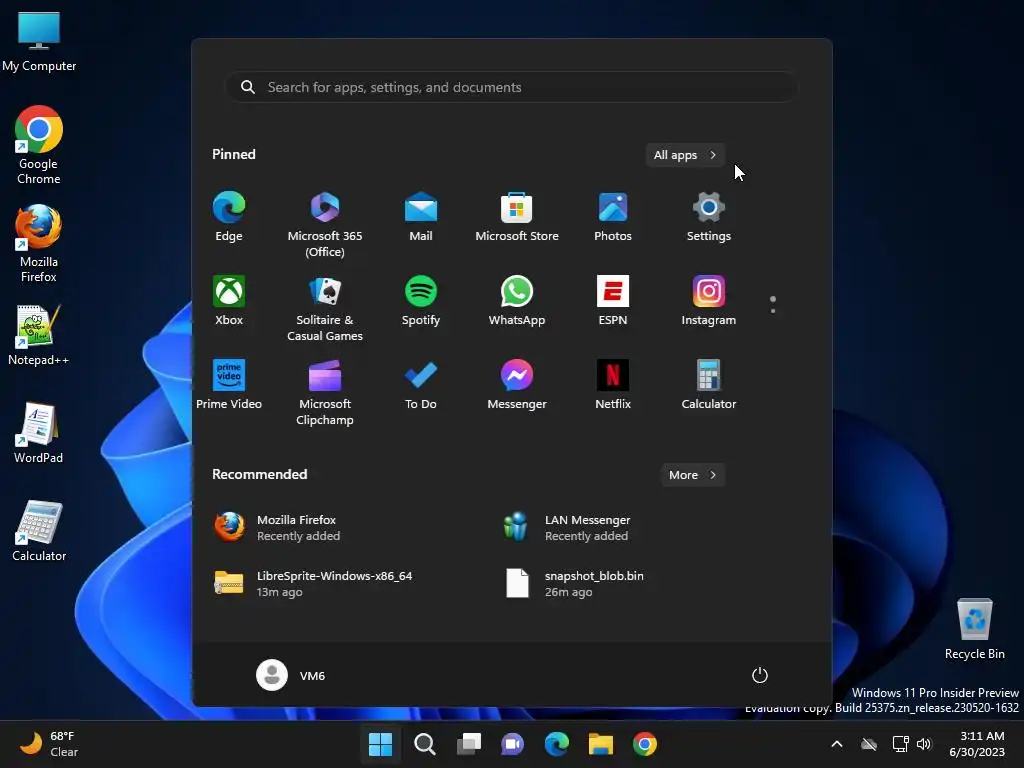The height and width of the screenshot is (768, 1024).
Task: Launch Prime Video app
Action: point(229,385)
